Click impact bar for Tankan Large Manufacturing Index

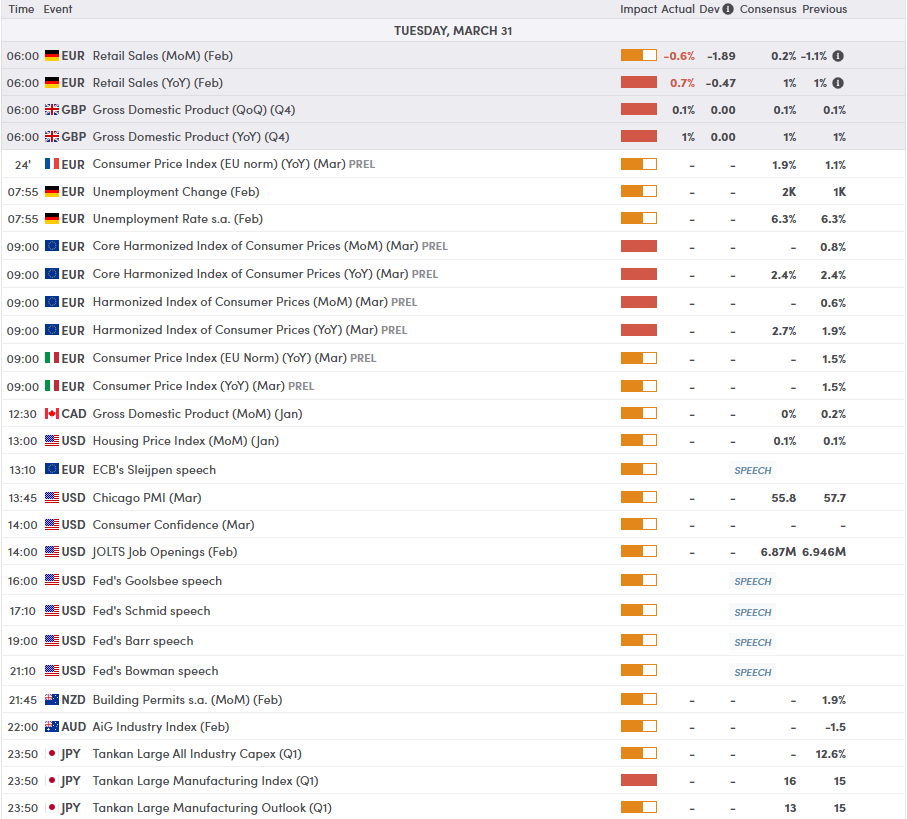(639, 780)
